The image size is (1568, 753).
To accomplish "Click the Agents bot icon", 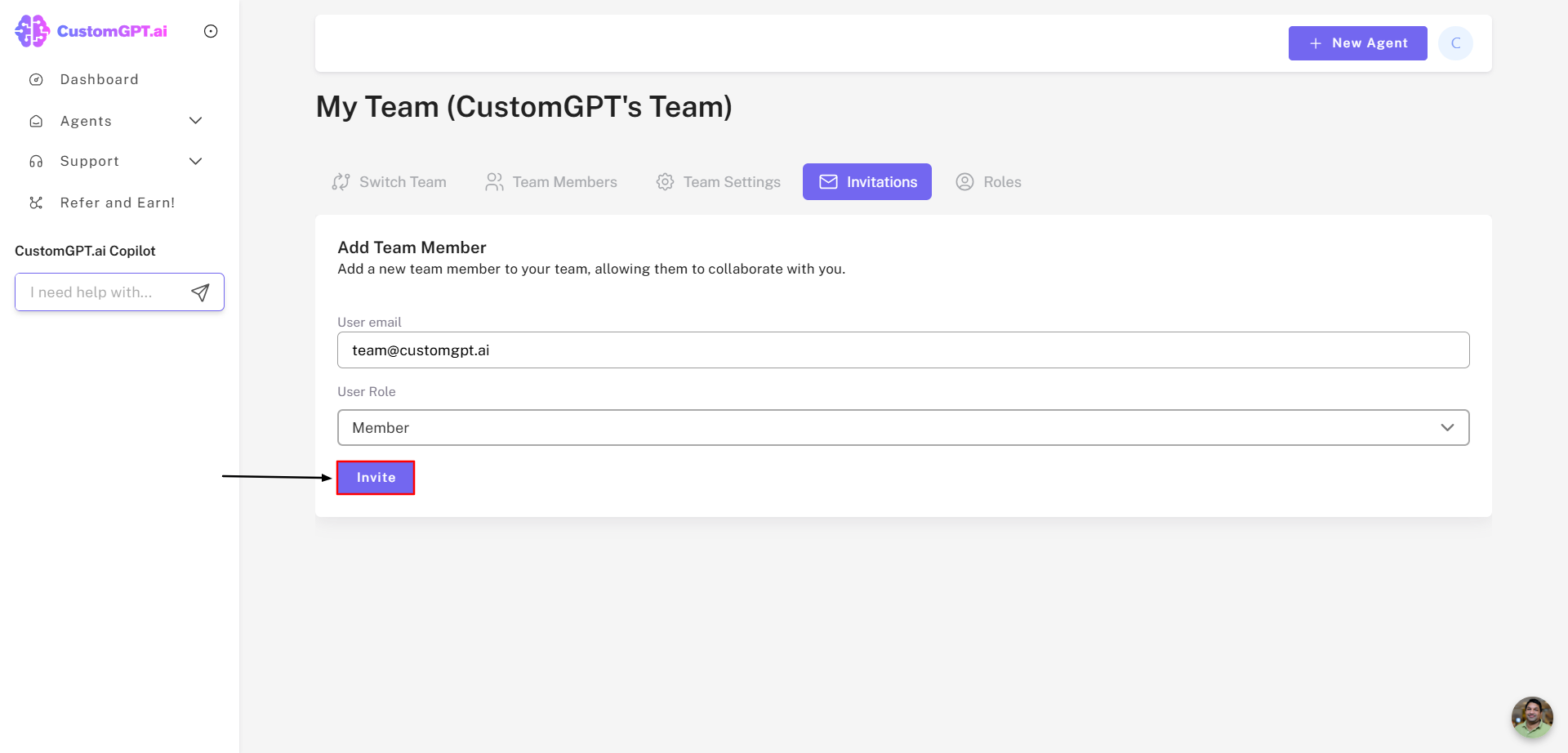I will coord(36,121).
